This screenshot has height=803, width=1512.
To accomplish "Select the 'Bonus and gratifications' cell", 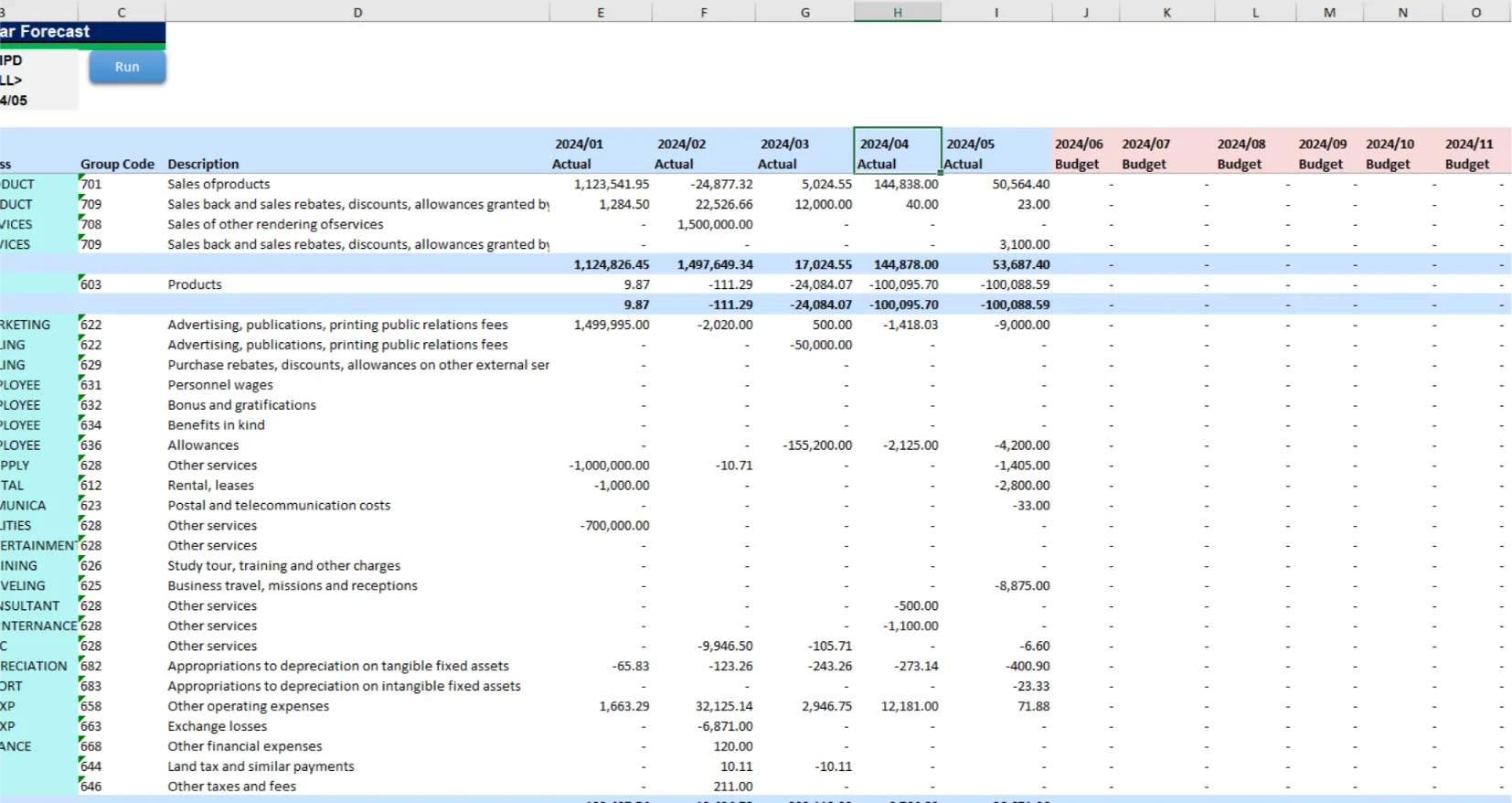I will click(241, 405).
